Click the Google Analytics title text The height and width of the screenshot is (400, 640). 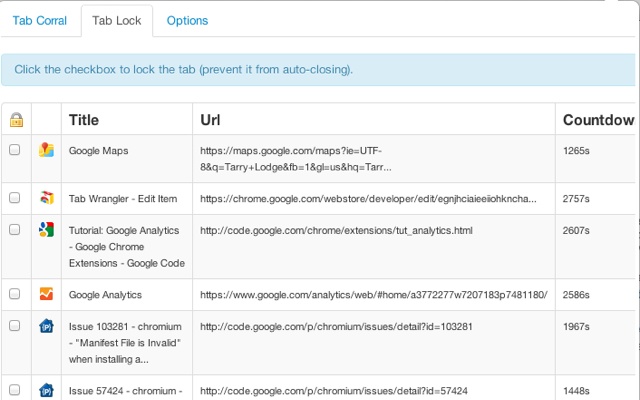tap(105, 295)
